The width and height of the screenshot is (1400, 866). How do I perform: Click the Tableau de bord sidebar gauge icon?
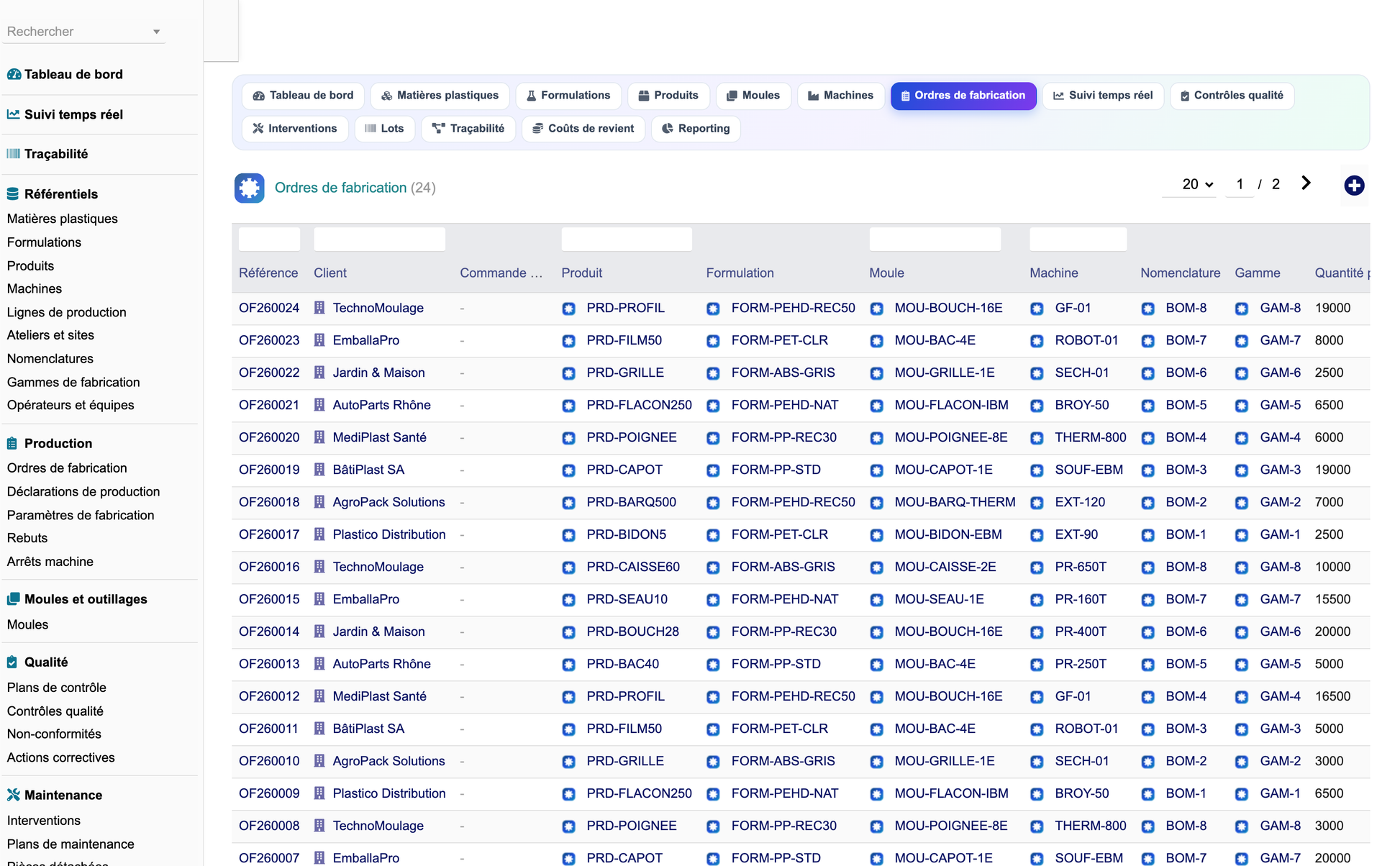[x=14, y=74]
